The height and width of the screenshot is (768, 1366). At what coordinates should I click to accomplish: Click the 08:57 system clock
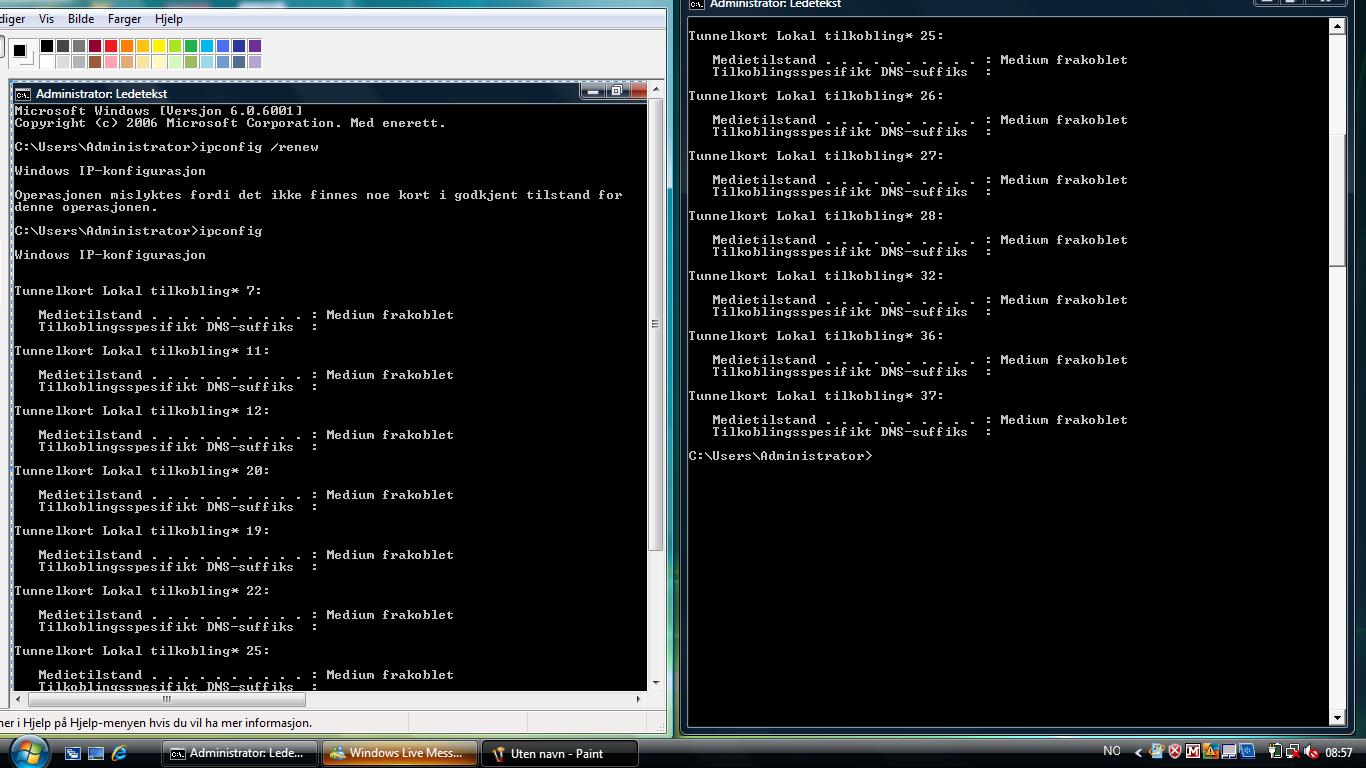pyautogui.click(x=1338, y=753)
